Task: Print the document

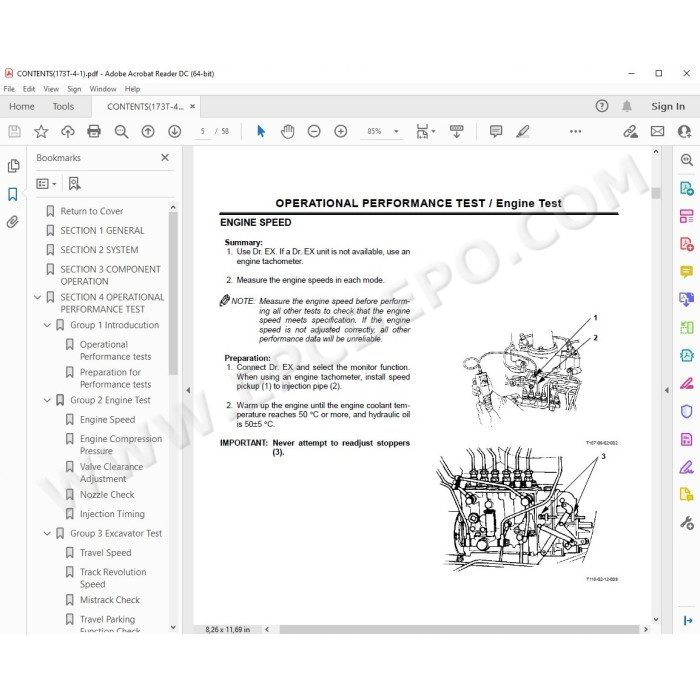Action: coord(94,131)
